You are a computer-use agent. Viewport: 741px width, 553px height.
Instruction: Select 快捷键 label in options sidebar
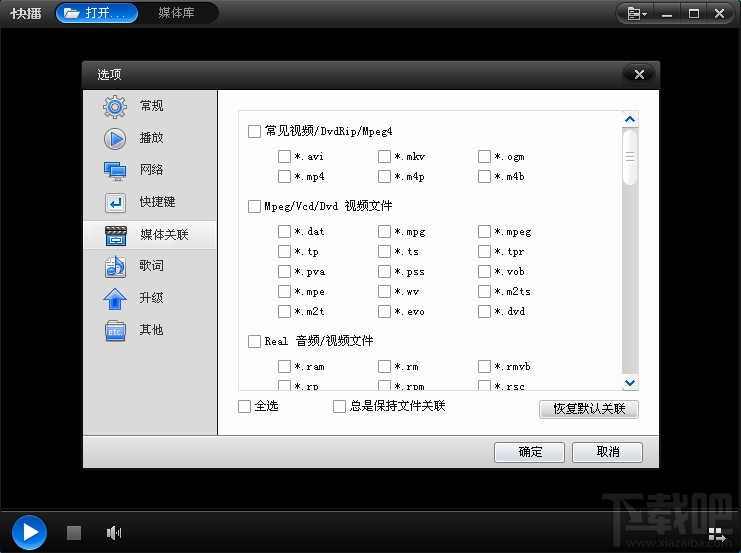[x=157, y=202]
